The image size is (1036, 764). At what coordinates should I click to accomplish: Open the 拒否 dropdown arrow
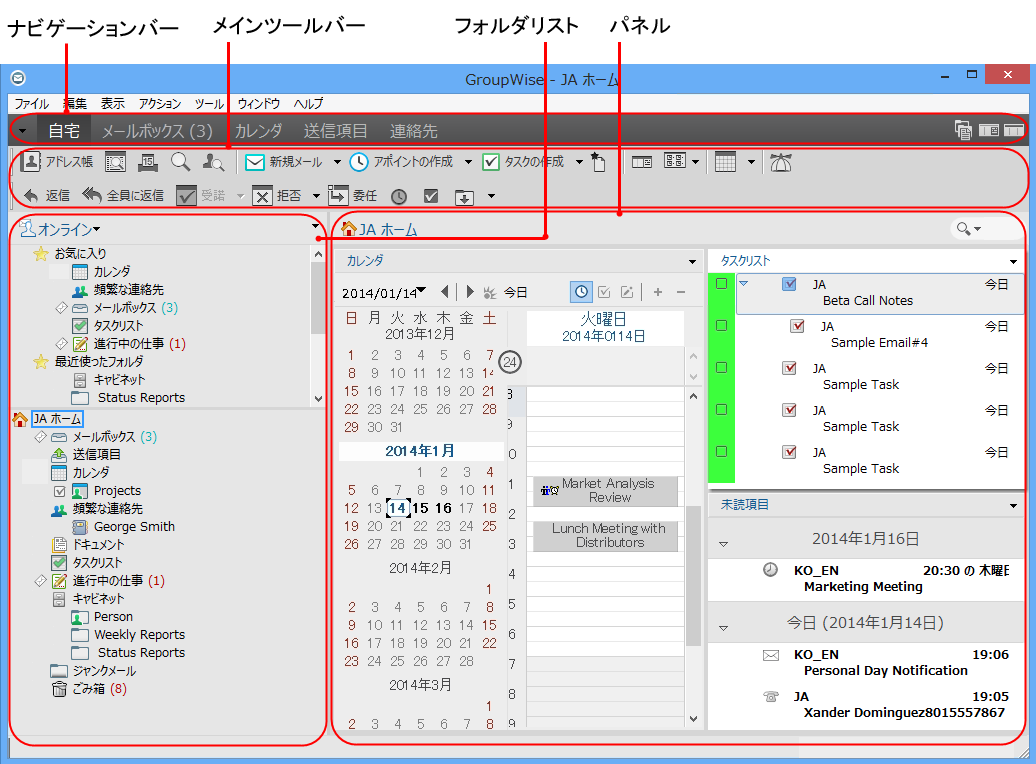316,196
